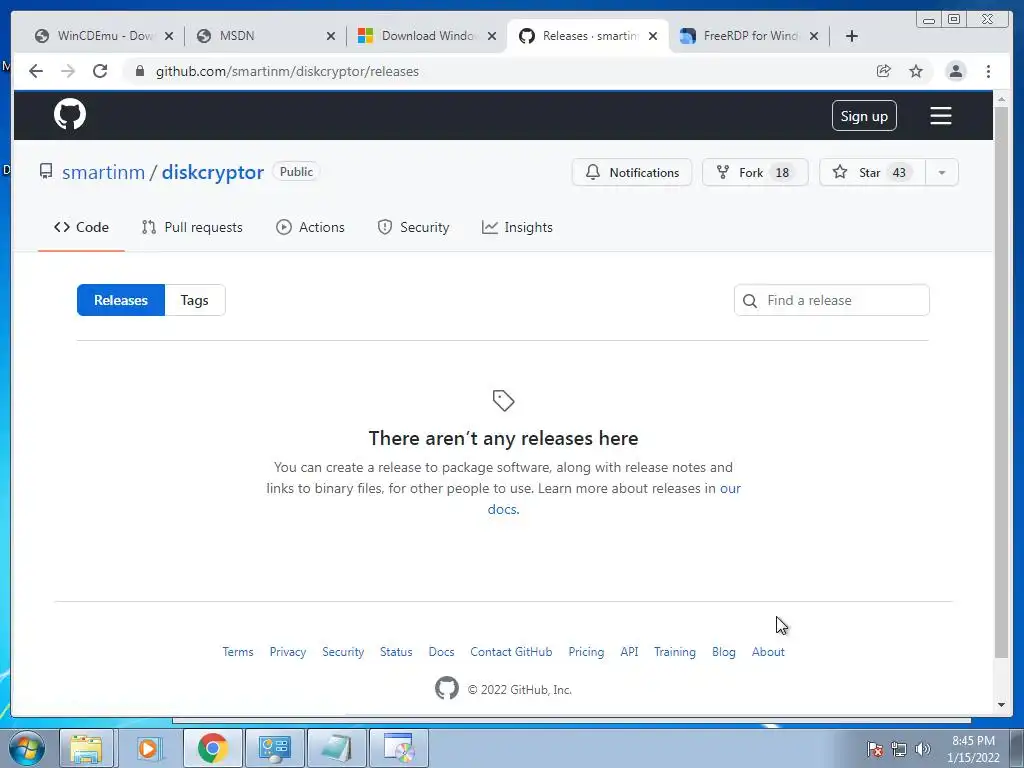Open the disc installer taskbar icon

399,748
